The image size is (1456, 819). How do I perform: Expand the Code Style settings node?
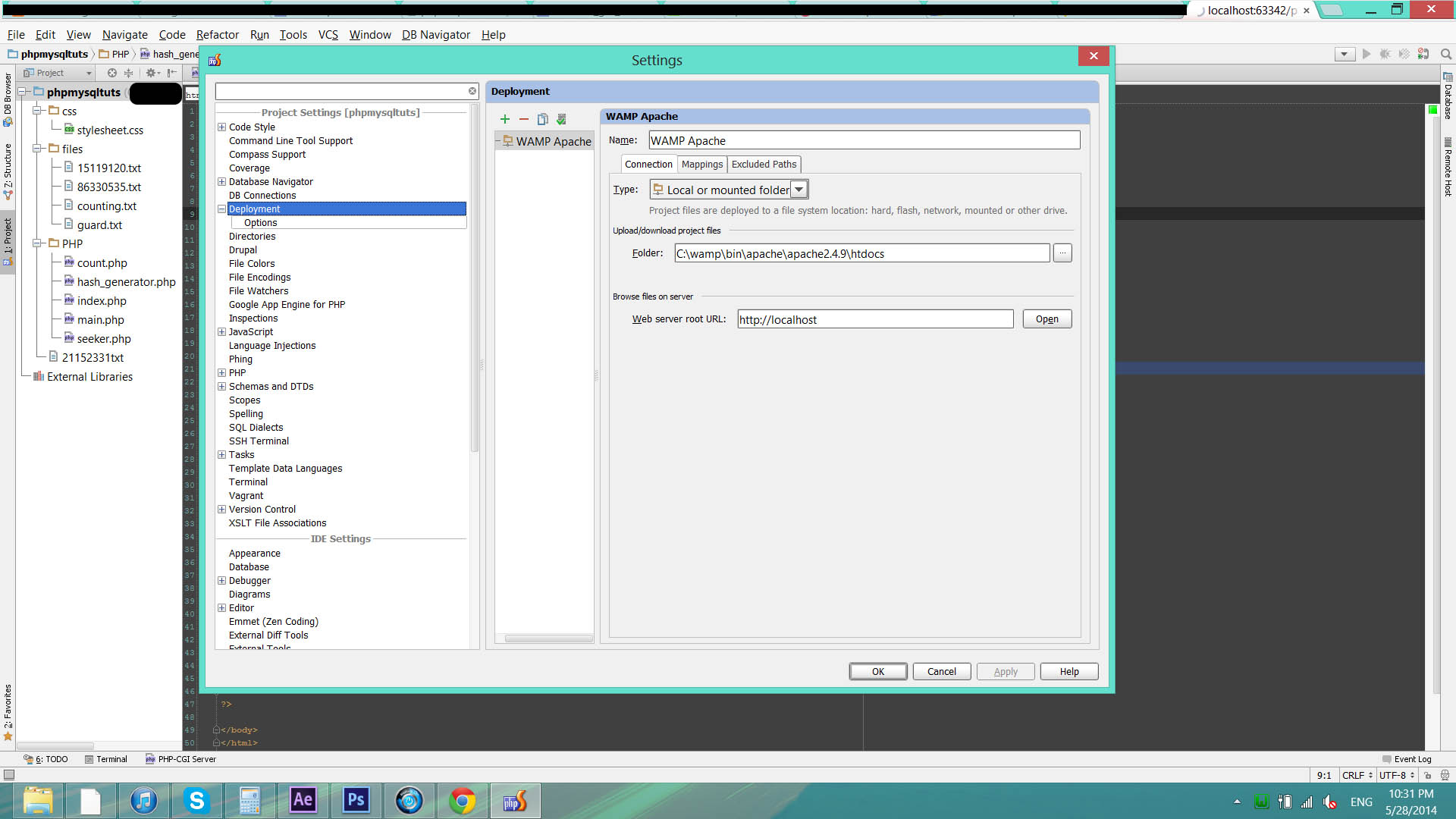click(x=221, y=127)
